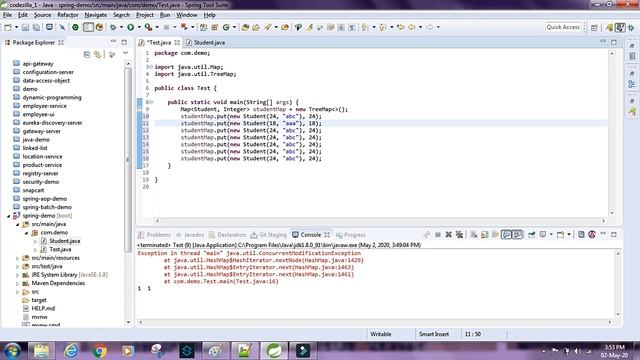Click Last Edit Location arrow icon
This screenshot has height=360, width=640.
(x=401, y=27)
